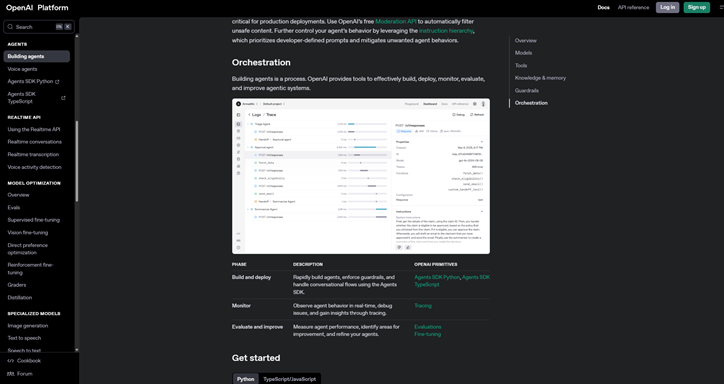This screenshot has width=724, height=384.
Task: Open the Cookbook link in sidebar footer
Action: pyautogui.click(x=29, y=361)
